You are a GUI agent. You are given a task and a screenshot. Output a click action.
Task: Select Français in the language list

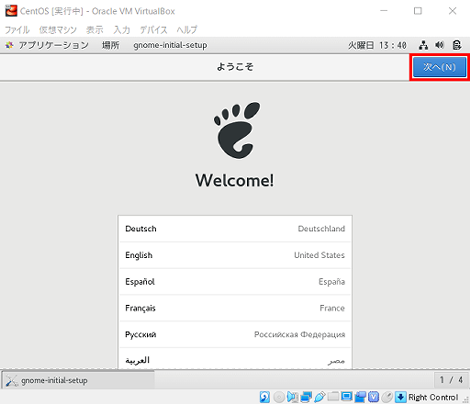pos(235,308)
